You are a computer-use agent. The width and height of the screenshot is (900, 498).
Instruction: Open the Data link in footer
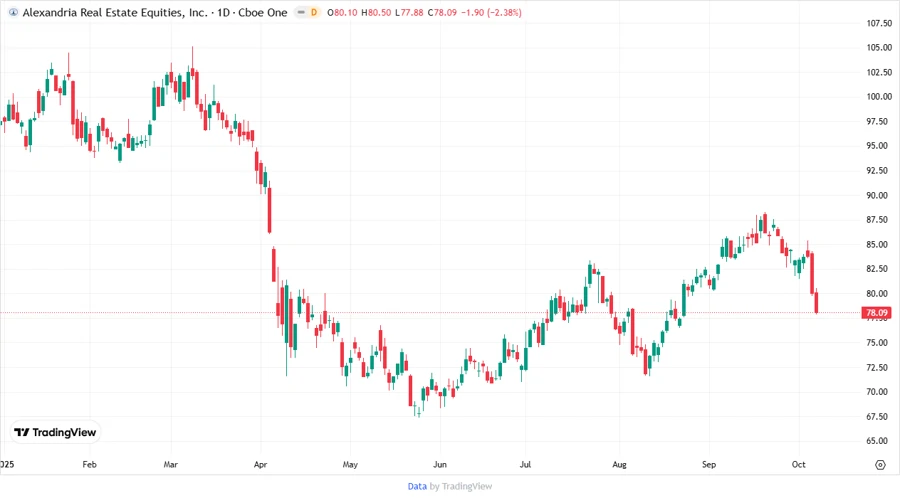417,486
